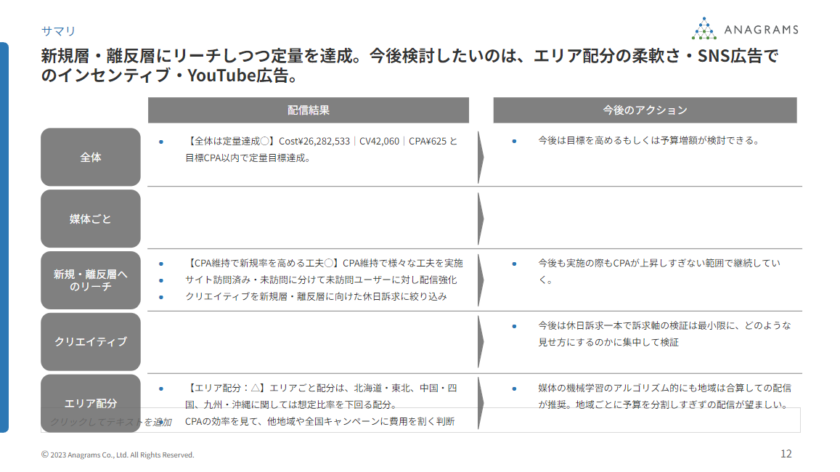Click the arrow shape in the 媒体ごと row
Viewport: 840px width, 472px height.
[x=481, y=219]
